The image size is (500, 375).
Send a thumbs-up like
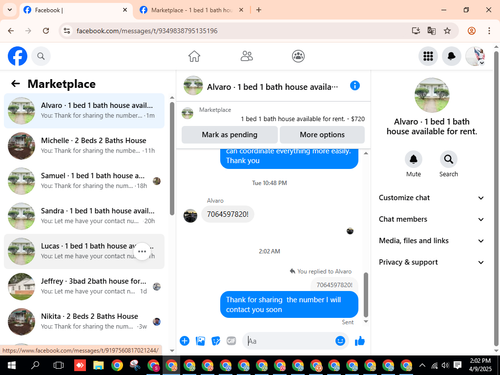(360, 341)
